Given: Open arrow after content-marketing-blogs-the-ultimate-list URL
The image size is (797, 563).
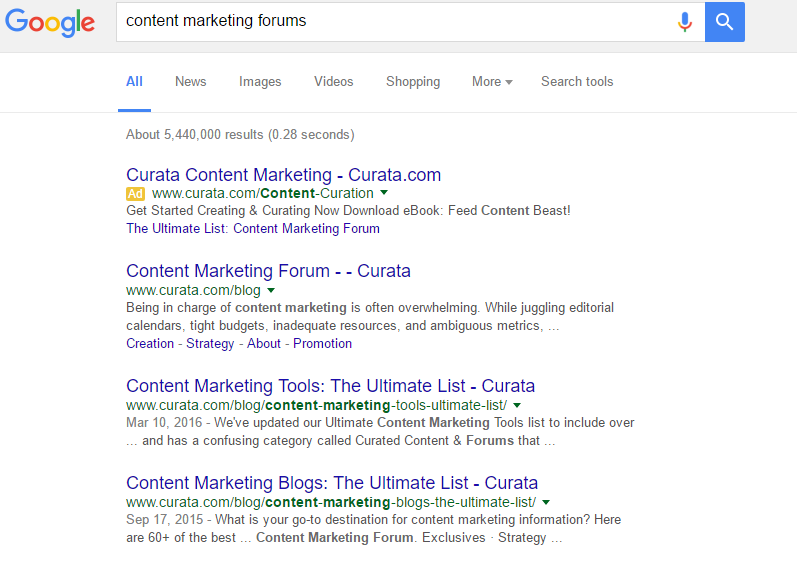Looking at the screenshot, I should coord(546,502).
